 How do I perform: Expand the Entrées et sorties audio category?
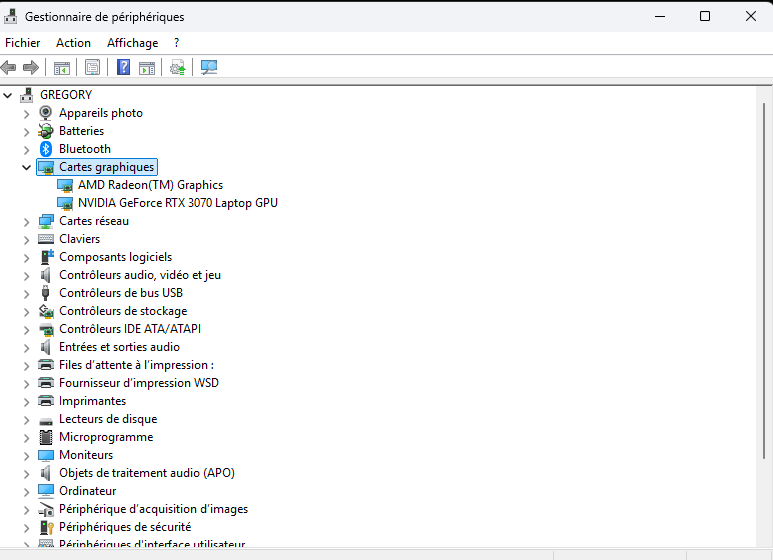27,348
